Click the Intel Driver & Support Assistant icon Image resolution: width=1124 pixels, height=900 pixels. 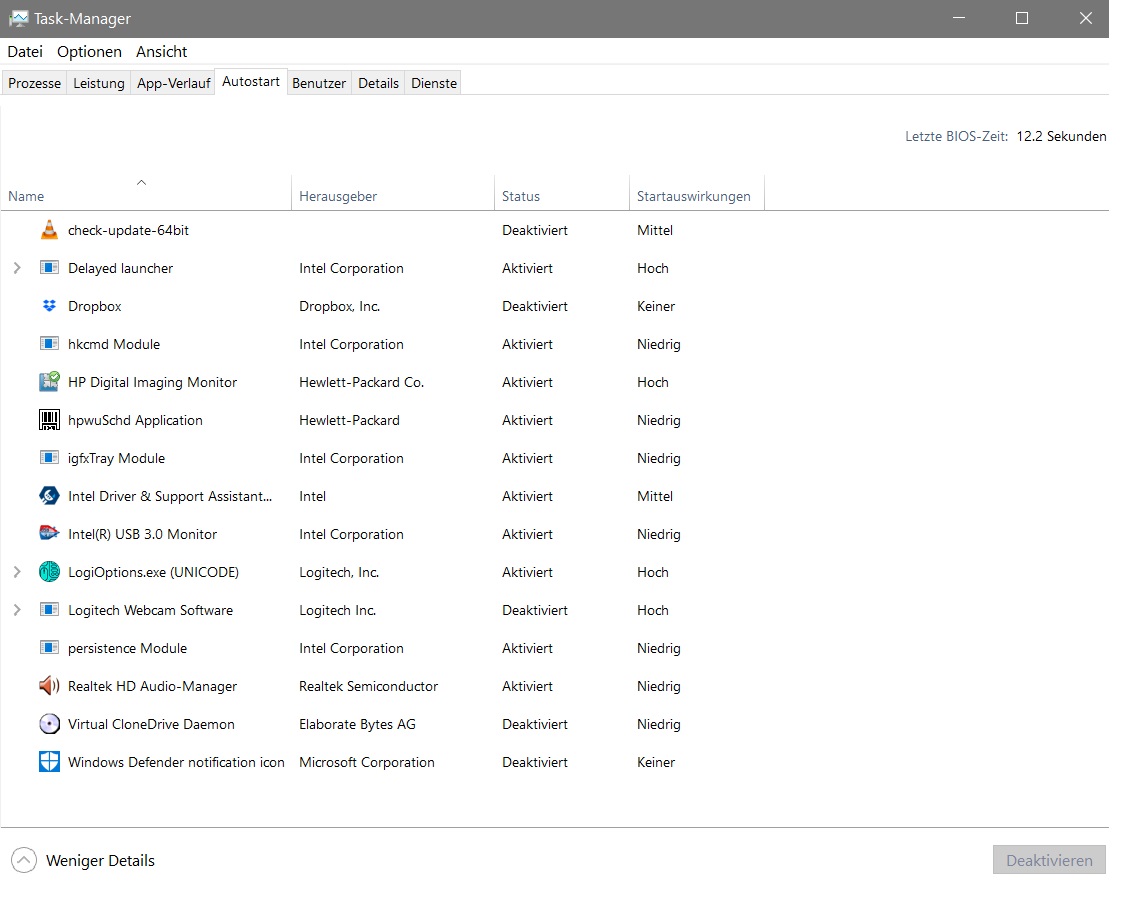click(x=49, y=496)
